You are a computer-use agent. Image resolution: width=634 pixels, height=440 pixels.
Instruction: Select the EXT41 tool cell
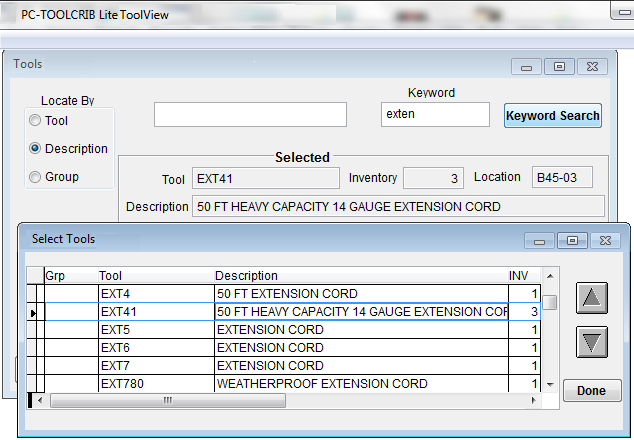[156, 312]
